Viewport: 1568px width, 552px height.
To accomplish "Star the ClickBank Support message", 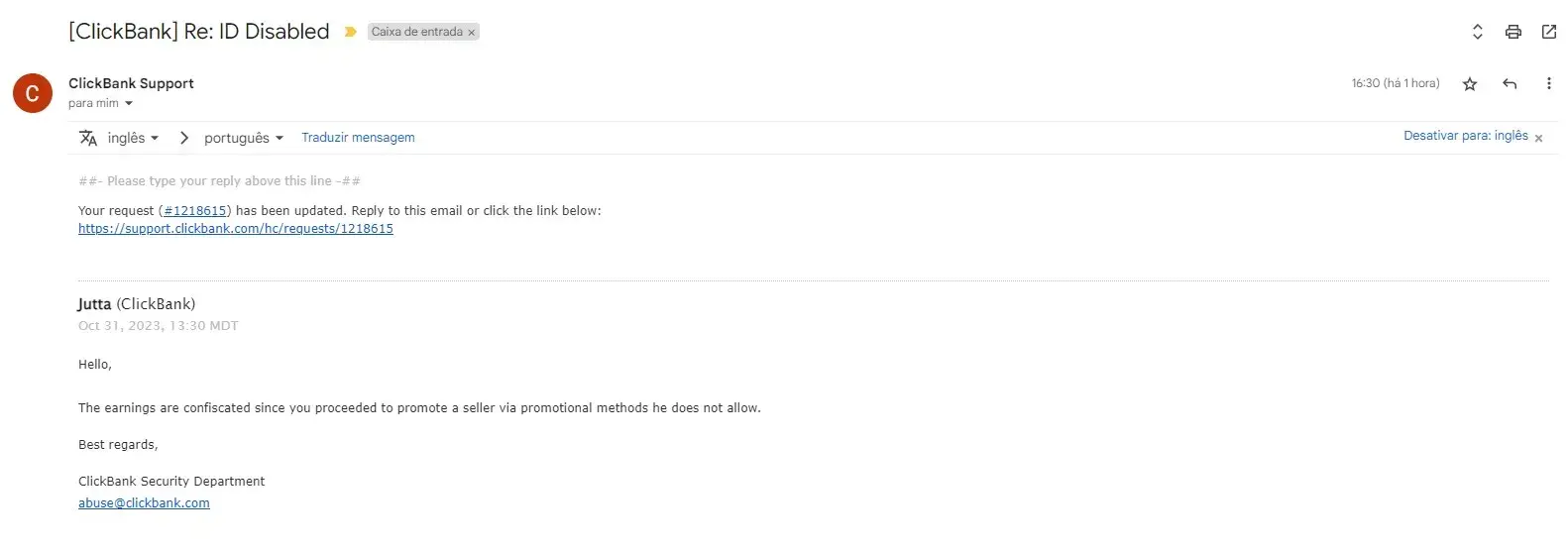I will (x=1470, y=84).
